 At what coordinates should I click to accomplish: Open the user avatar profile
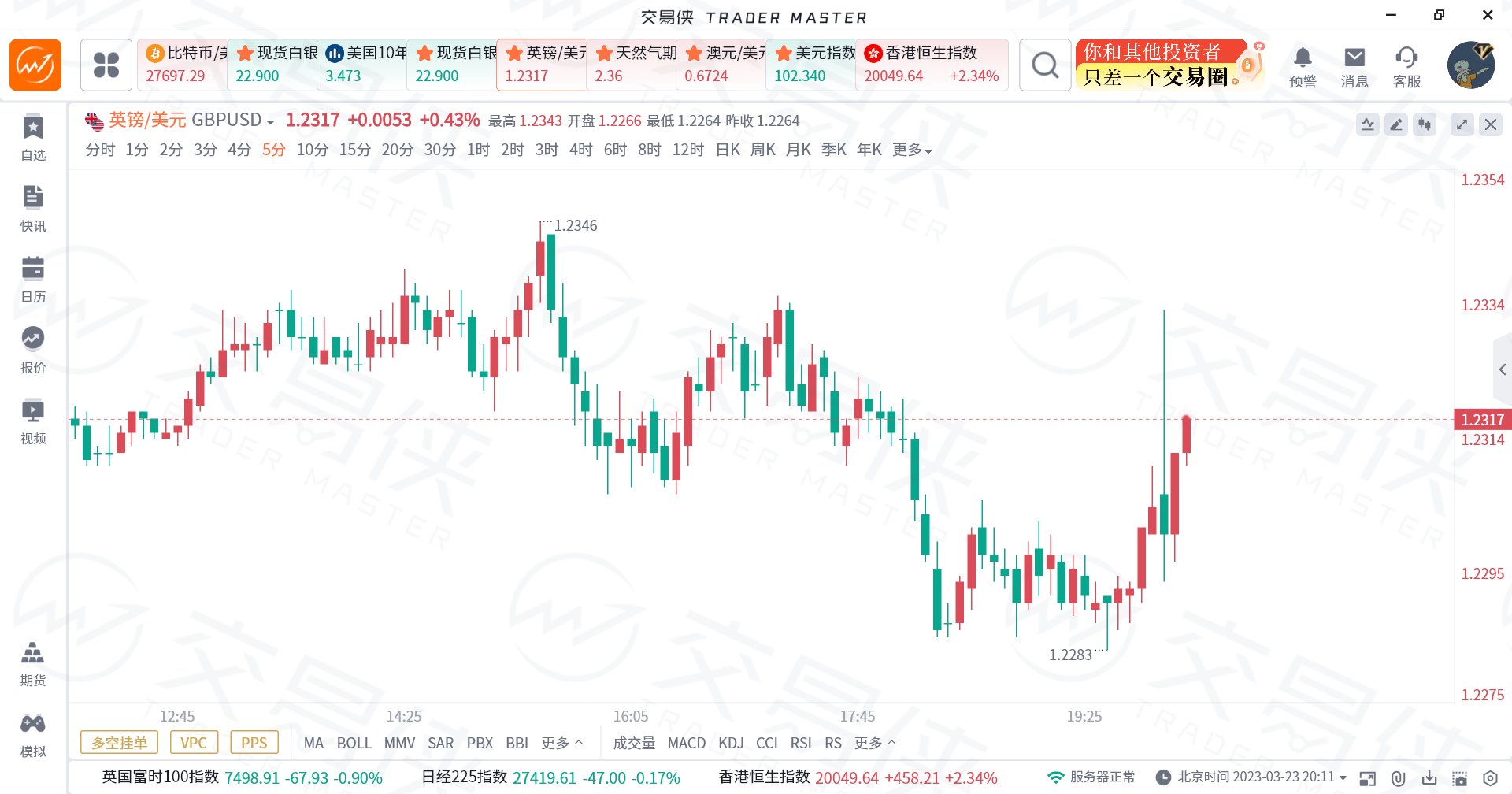pyautogui.click(x=1471, y=65)
